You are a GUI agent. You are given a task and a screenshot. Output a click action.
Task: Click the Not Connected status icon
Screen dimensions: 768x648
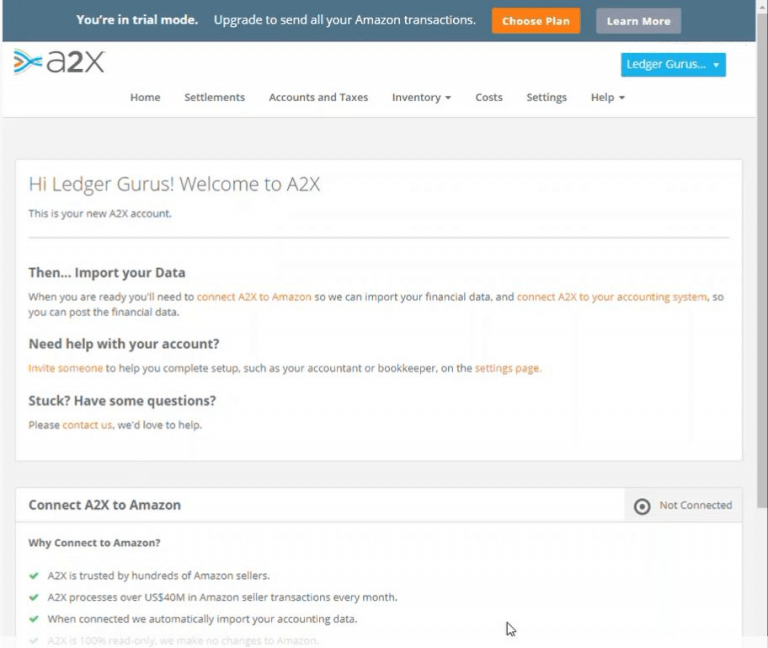click(x=642, y=506)
